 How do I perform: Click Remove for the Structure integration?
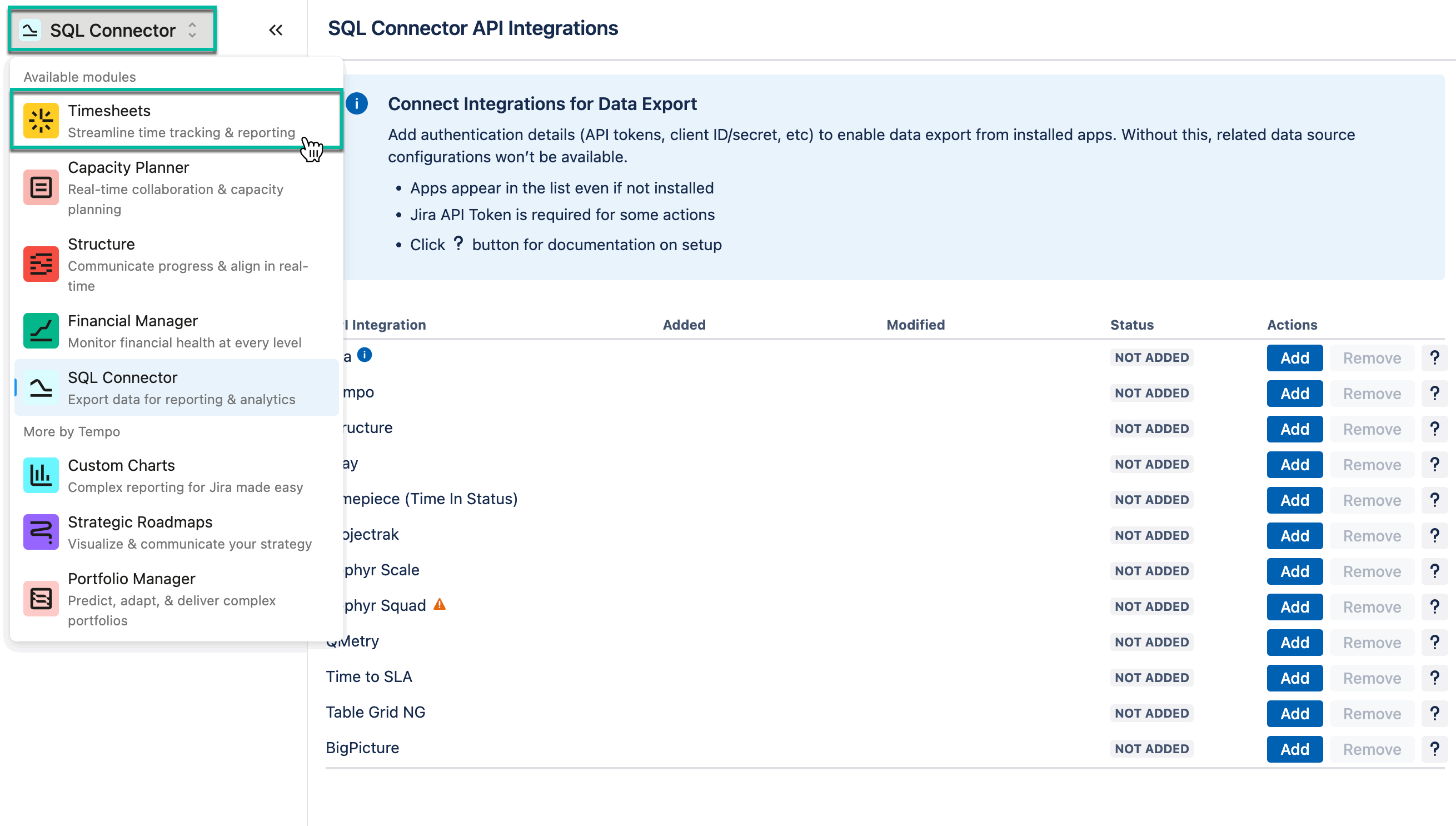1372,429
